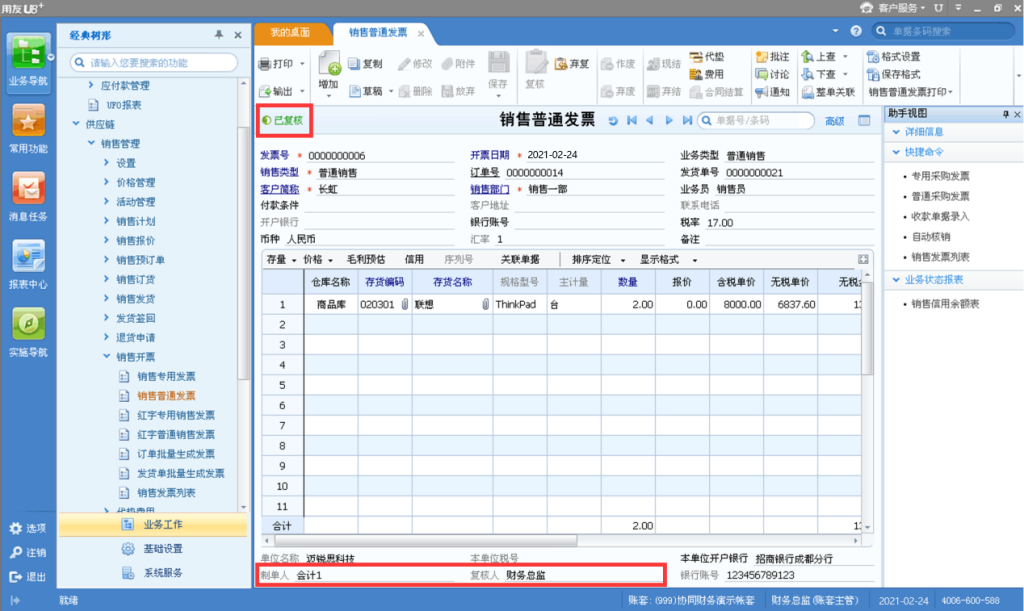
Task: Pin the 经典树形 panel
Action: tap(219, 35)
